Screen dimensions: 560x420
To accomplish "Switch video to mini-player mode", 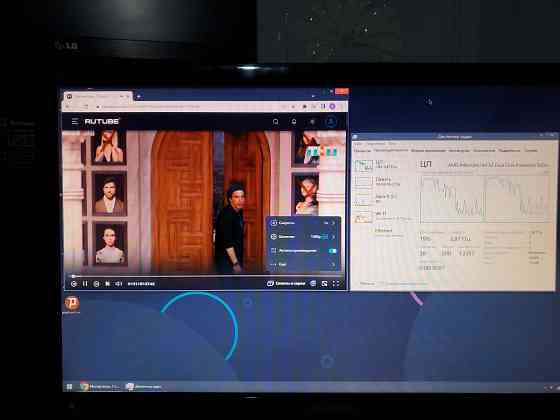I will pyautogui.click(x=324, y=283).
